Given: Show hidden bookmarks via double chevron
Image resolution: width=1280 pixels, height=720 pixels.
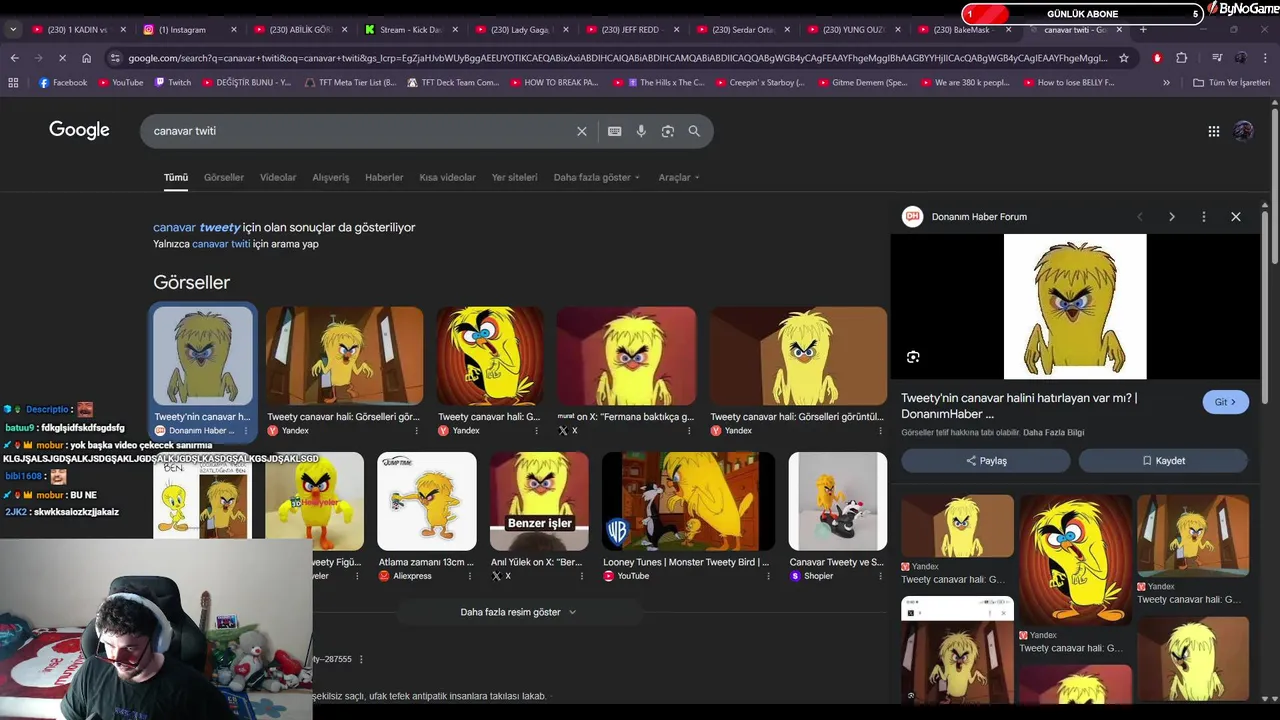Looking at the screenshot, I should [x=1166, y=82].
